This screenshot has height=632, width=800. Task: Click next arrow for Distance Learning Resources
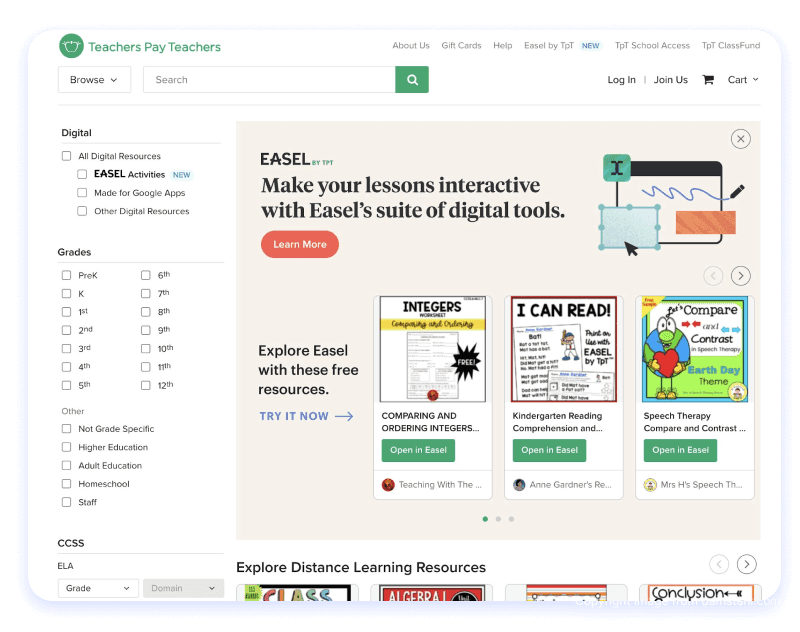pyautogui.click(x=746, y=564)
